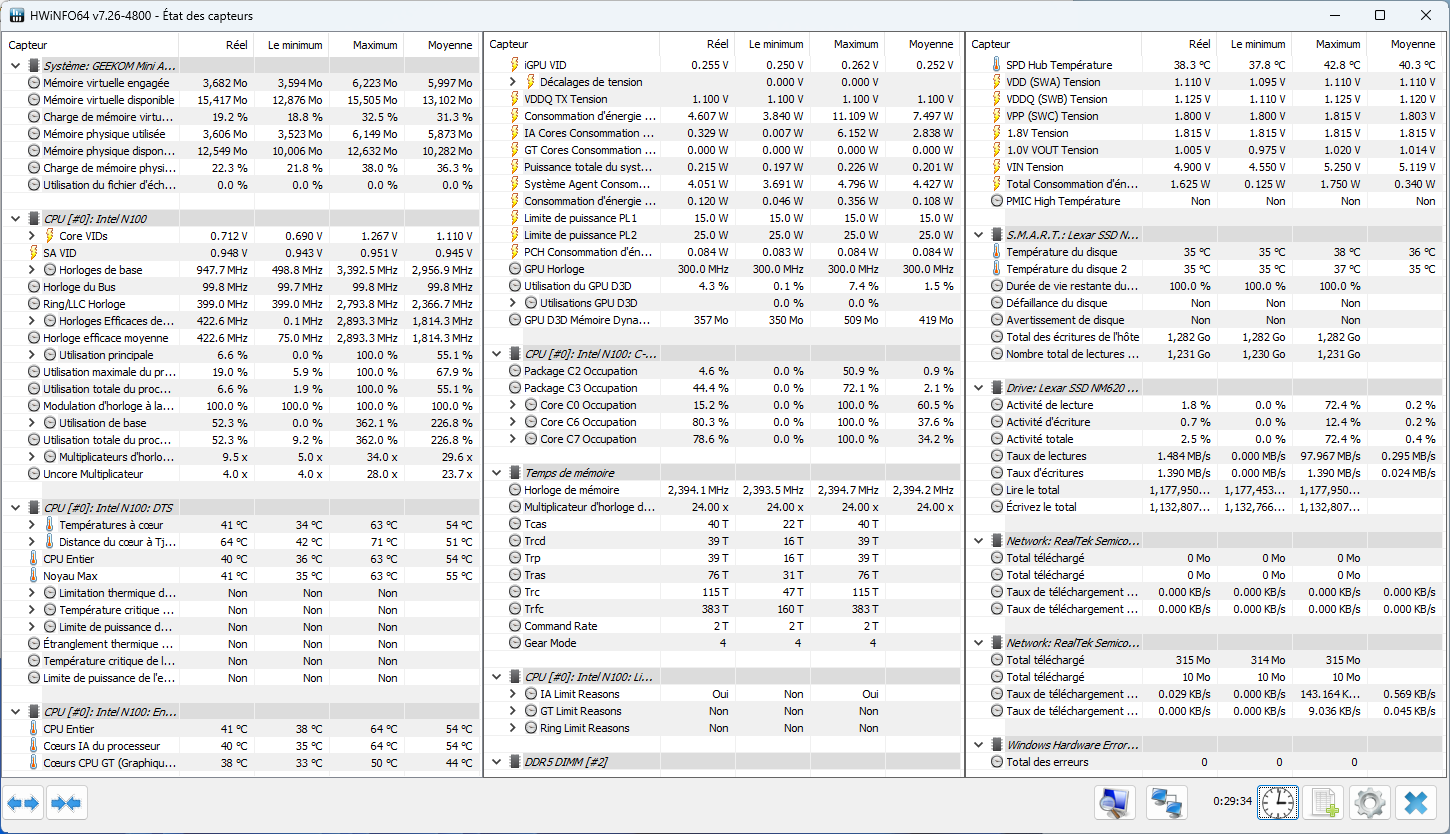Image resolution: width=1450 pixels, height=834 pixels.
Task: Select the Trfc timing row
Action: tap(723, 609)
